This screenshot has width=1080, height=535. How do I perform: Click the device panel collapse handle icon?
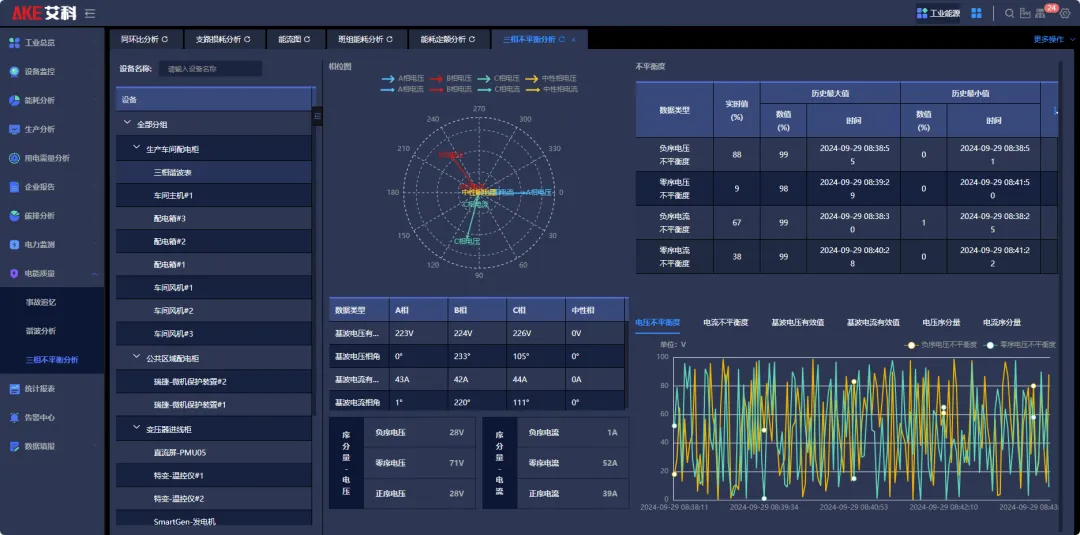point(318,116)
